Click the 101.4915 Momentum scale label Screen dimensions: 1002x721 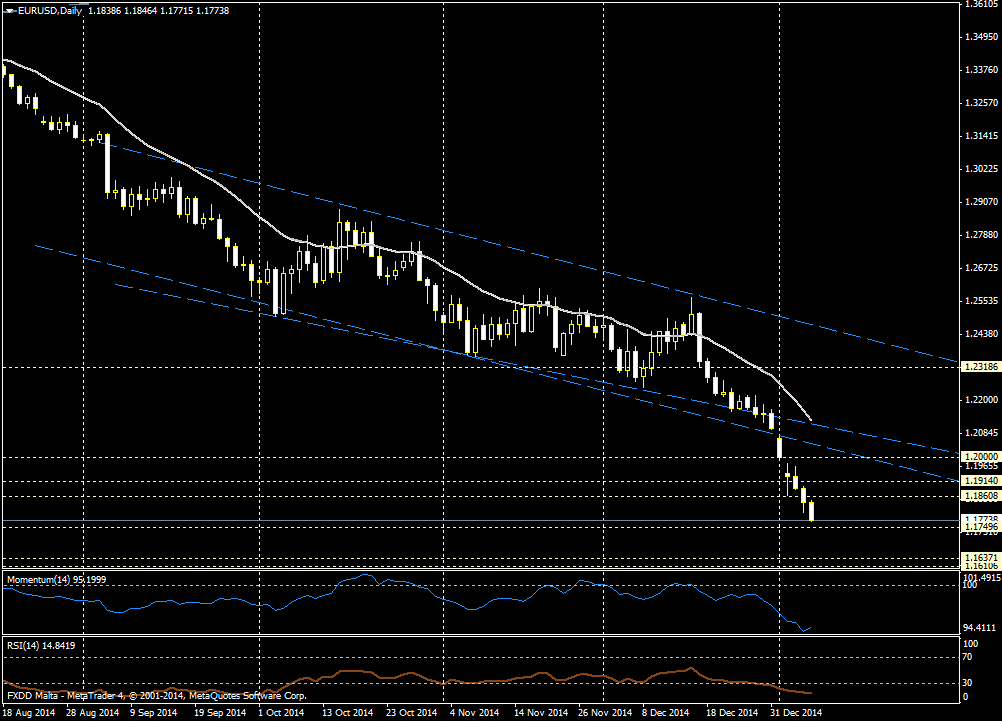point(980,578)
